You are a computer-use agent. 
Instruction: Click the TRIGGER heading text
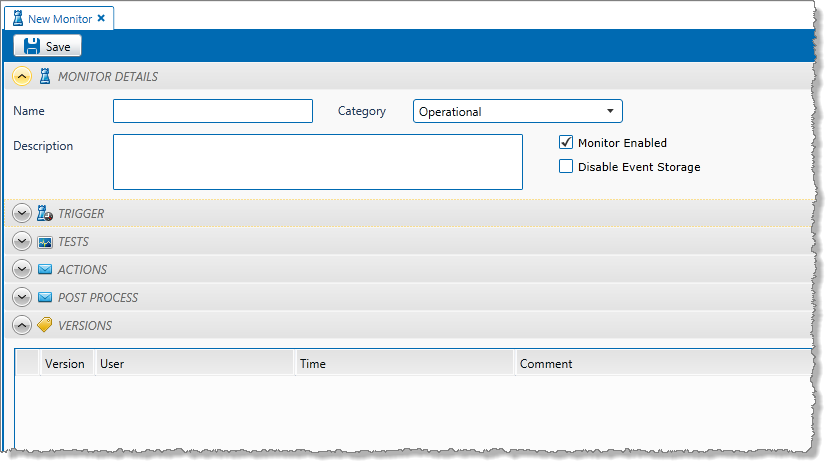point(81,214)
